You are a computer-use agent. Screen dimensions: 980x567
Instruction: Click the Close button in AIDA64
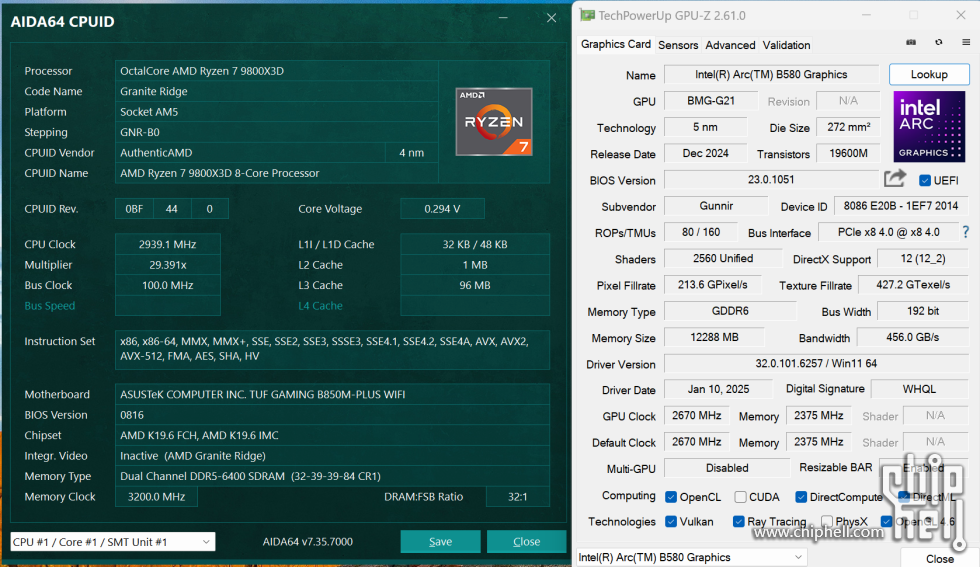tap(526, 541)
